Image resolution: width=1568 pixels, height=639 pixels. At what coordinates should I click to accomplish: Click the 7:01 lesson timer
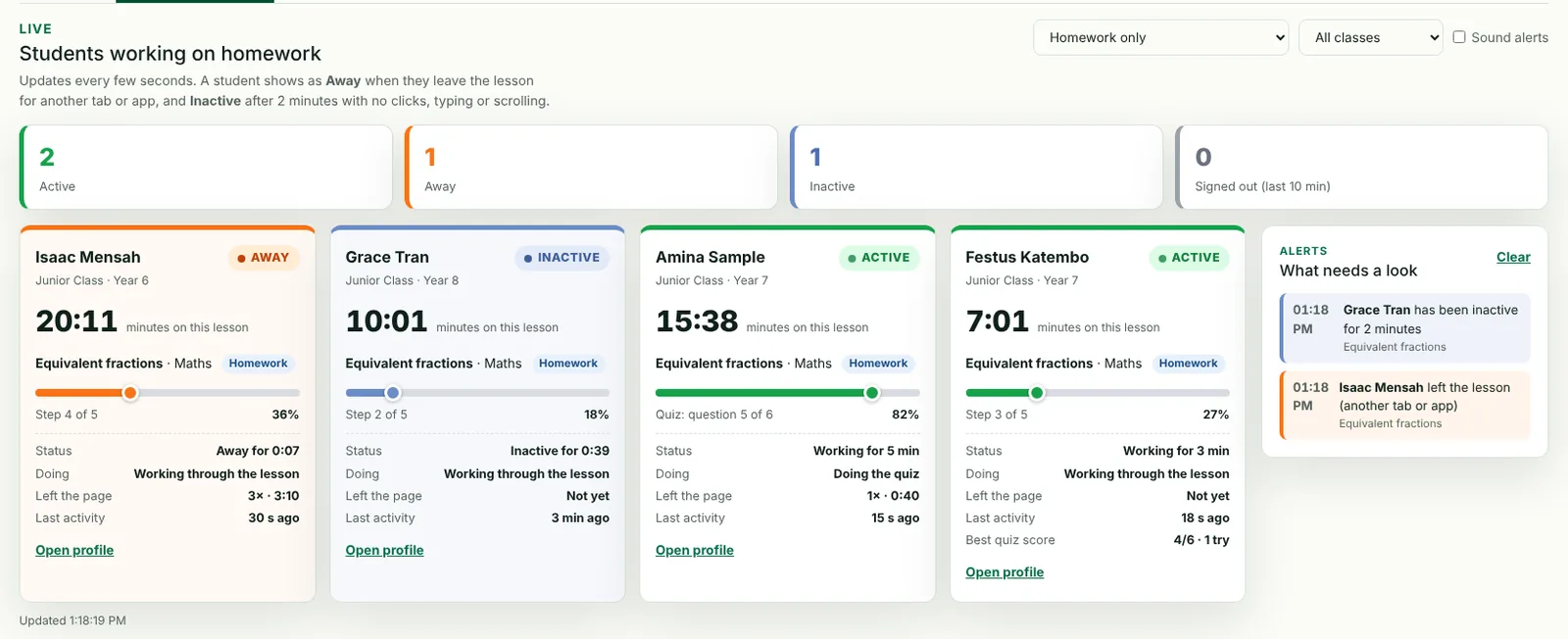tap(998, 321)
